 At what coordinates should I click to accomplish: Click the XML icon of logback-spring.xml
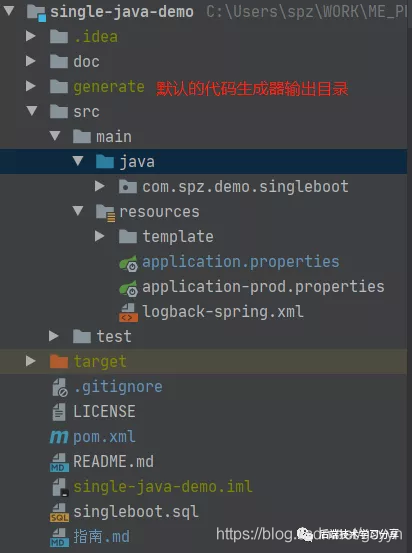click(128, 312)
